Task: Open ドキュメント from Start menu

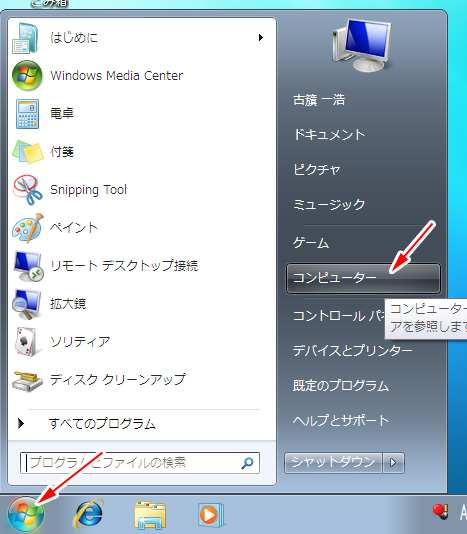Action: click(329, 135)
